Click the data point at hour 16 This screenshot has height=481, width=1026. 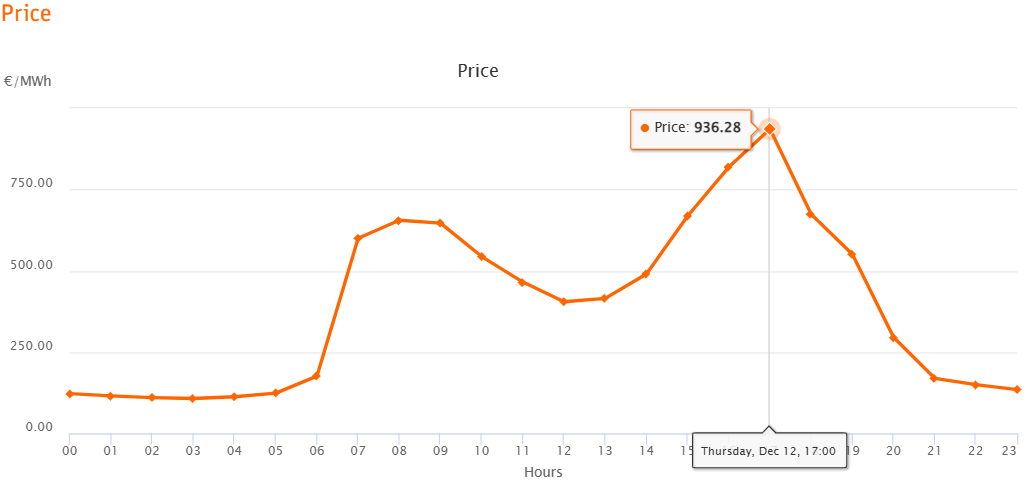pyautogui.click(x=728, y=167)
